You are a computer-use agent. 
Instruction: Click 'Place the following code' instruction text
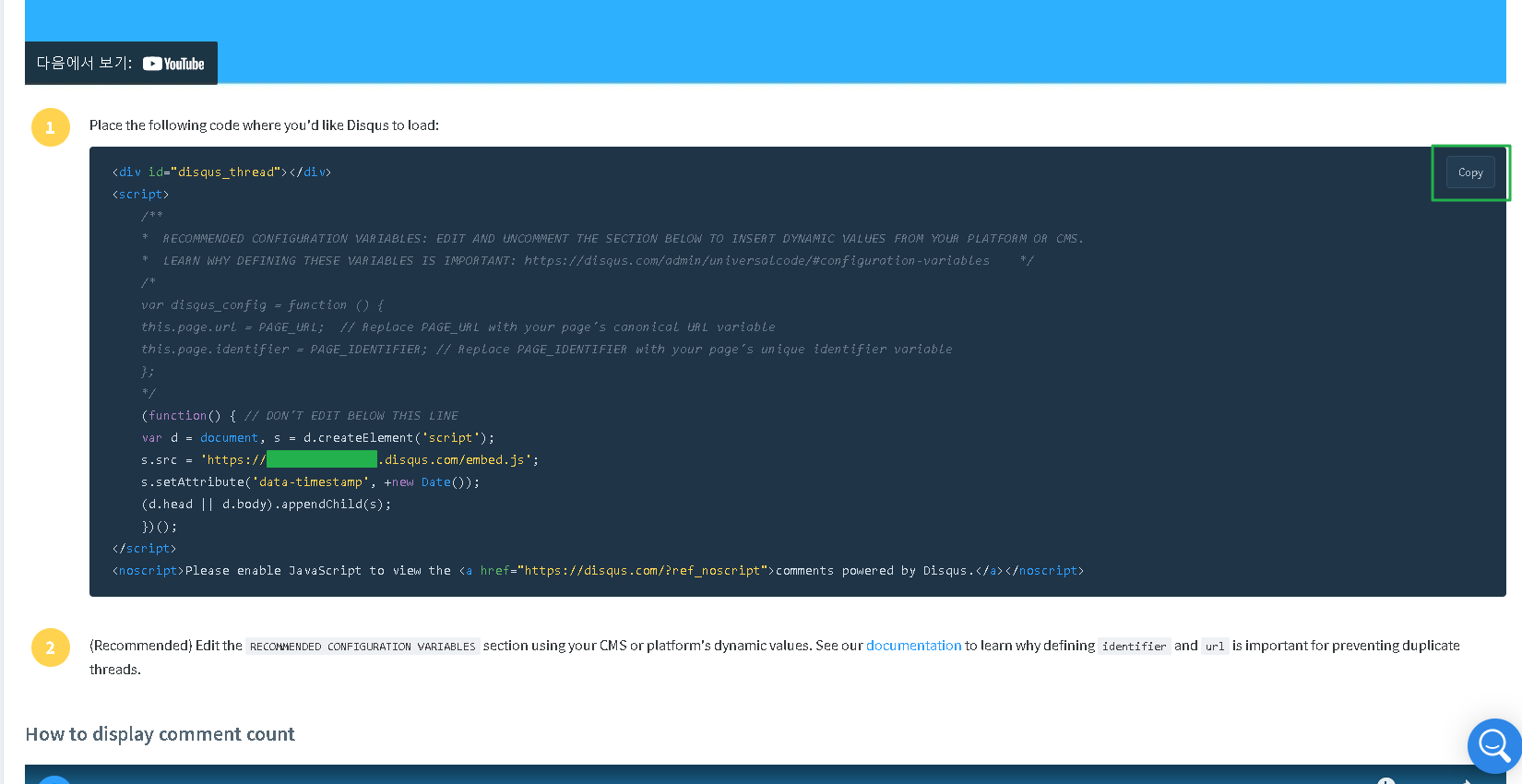[264, 125]
